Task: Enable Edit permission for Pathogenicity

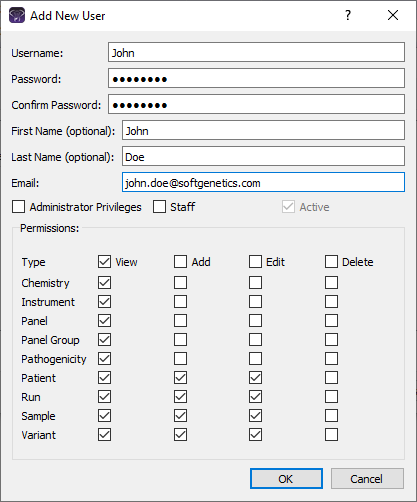Action: pos(255,359)
